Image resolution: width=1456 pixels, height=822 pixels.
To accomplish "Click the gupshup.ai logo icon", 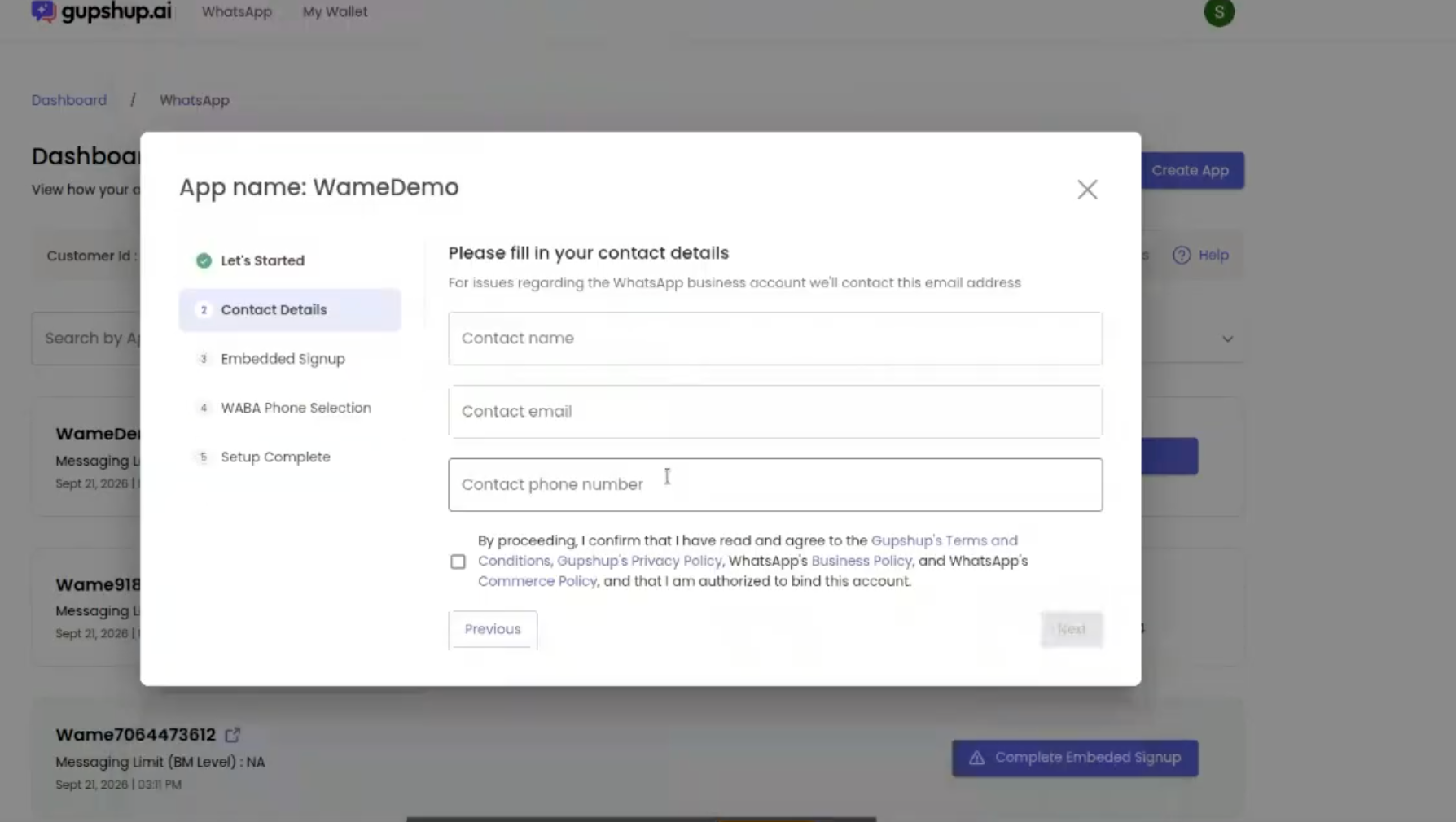I will tap(43, 11).
